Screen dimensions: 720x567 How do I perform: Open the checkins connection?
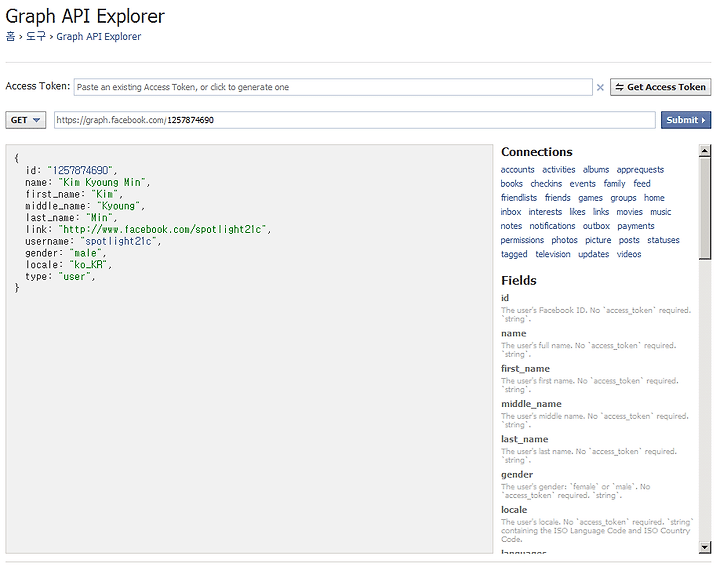546,184
